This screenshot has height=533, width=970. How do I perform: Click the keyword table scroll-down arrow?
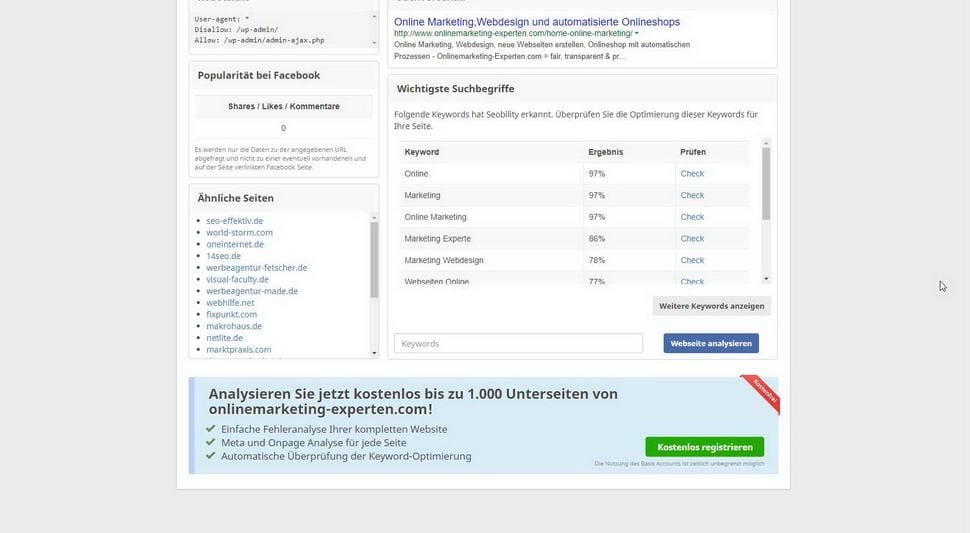[x=766, y=279]
